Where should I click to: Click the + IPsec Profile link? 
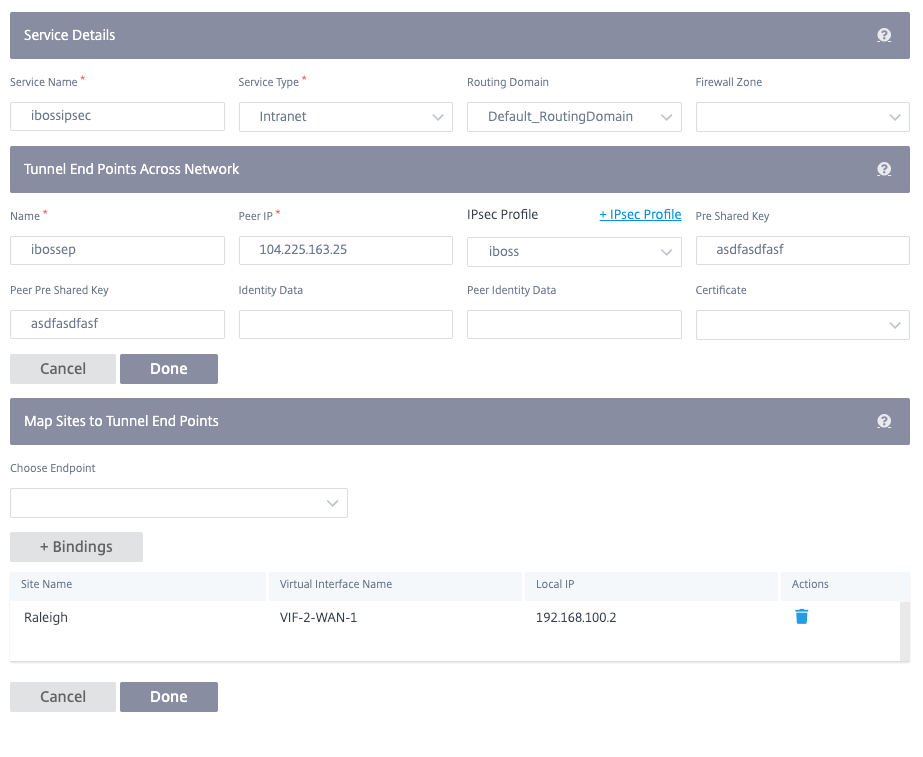point(640,215)
